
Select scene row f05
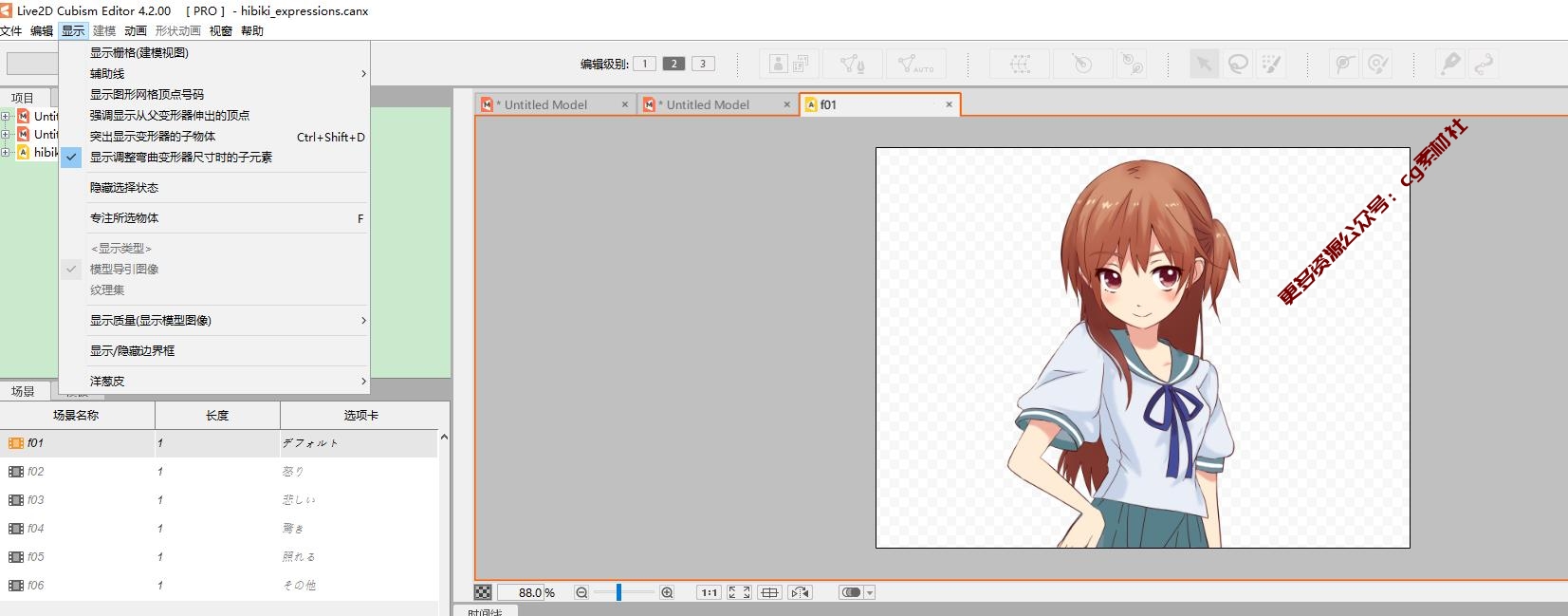coord(219,557)
